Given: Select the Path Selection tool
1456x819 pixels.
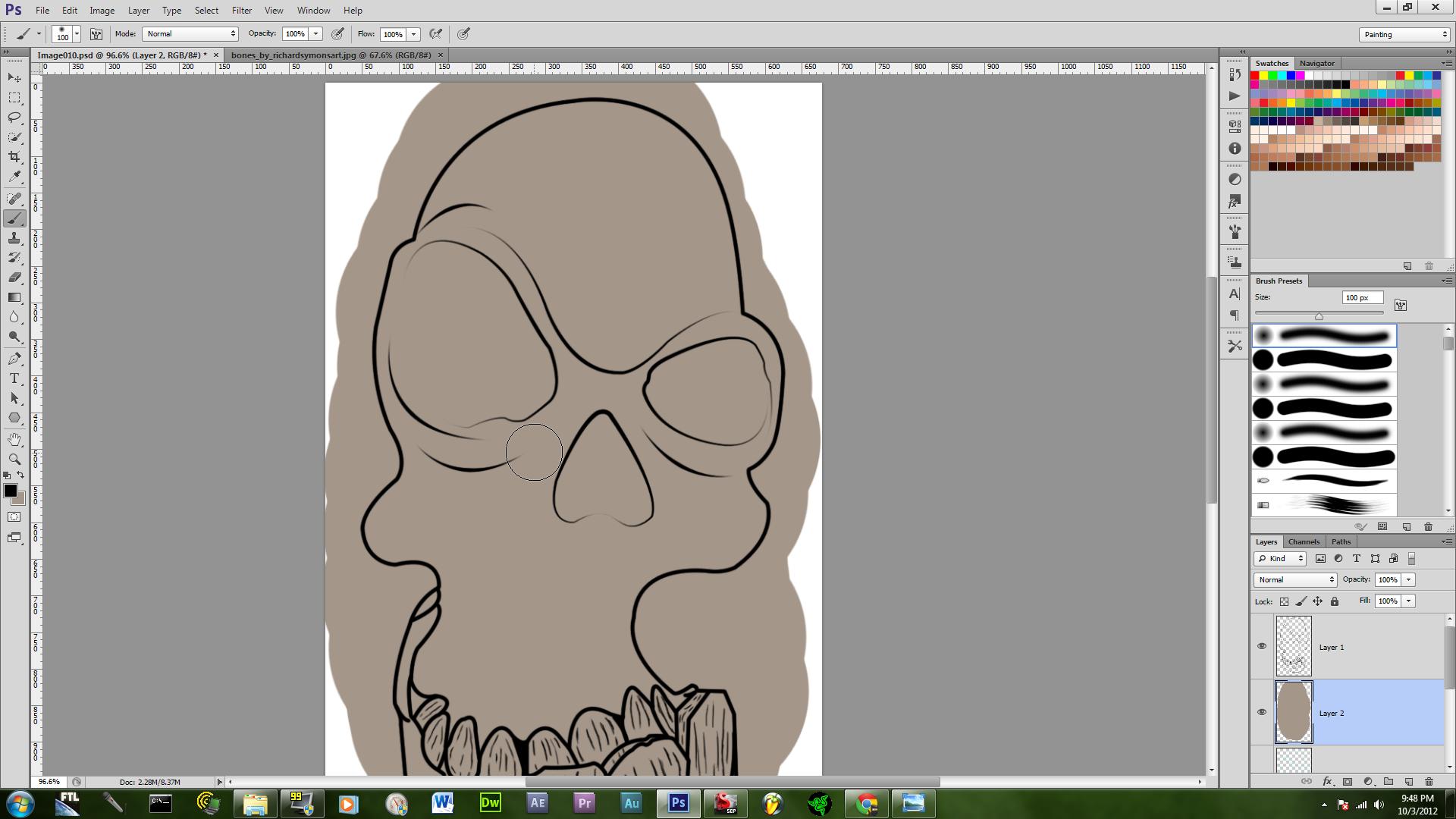Looking at the screenshot, I should click(x=14, y=398).
